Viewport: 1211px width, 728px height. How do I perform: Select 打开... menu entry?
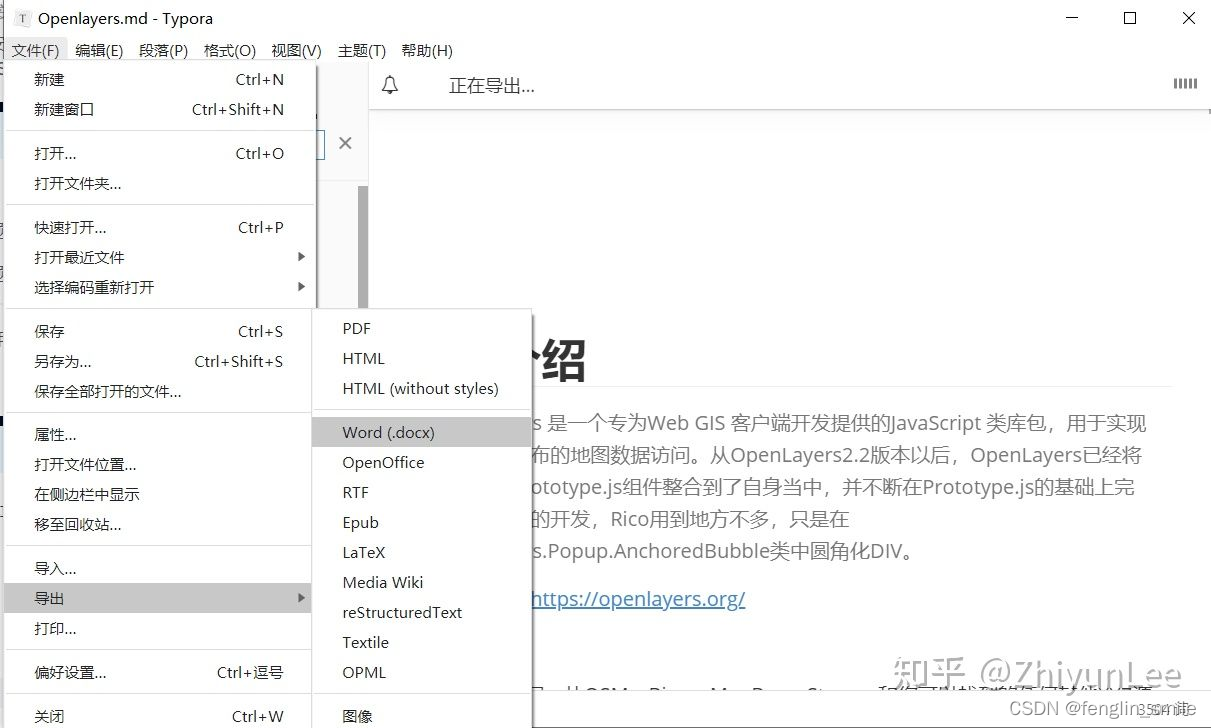[x=160, y=153]
